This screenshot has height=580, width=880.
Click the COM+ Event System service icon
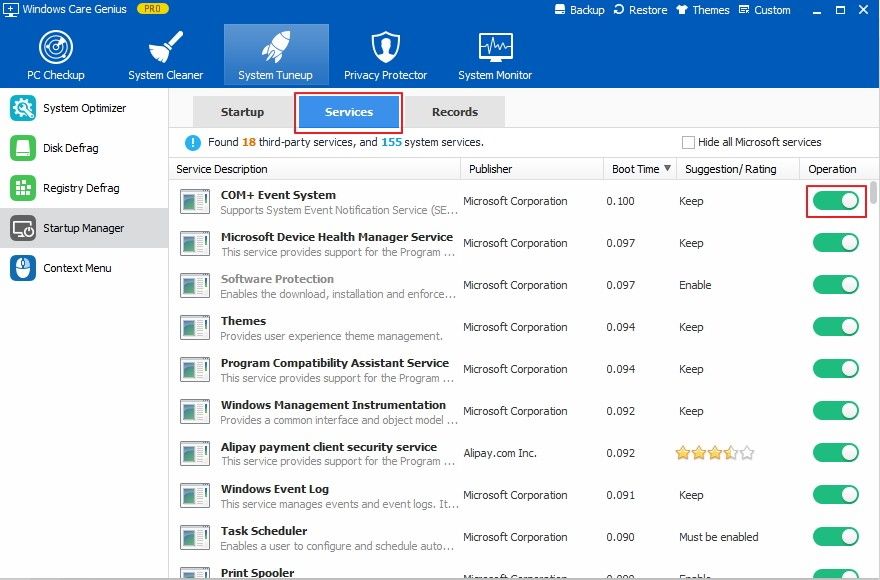click(x=195, y=202)
